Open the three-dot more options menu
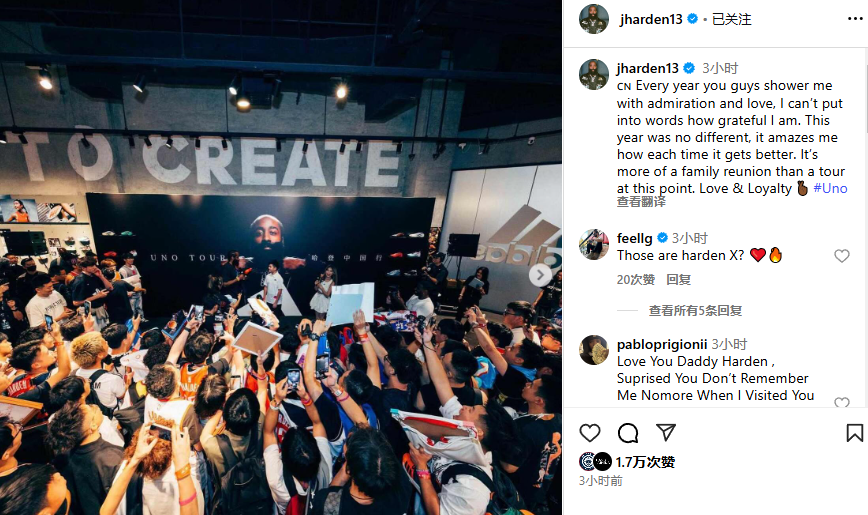868x515 pixels. [x=855, y=19]
